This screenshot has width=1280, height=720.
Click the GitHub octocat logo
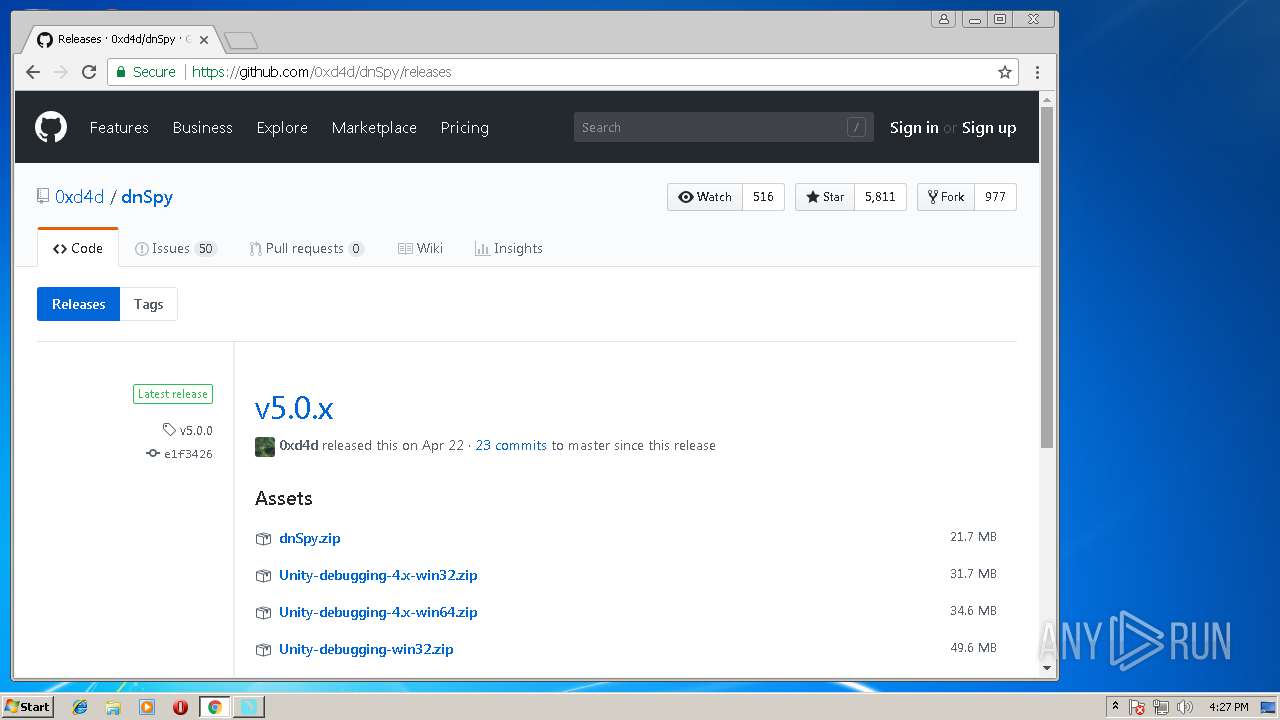[x=51, y=127]
